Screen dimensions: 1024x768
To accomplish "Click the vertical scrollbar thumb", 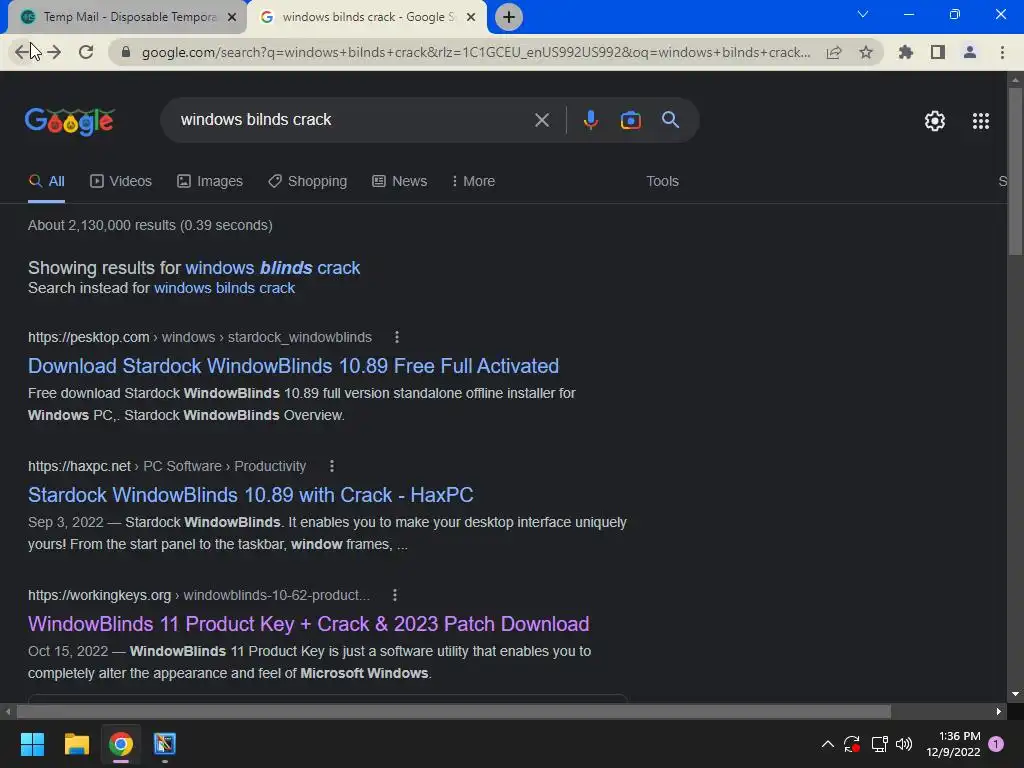I will (1015, 171).
